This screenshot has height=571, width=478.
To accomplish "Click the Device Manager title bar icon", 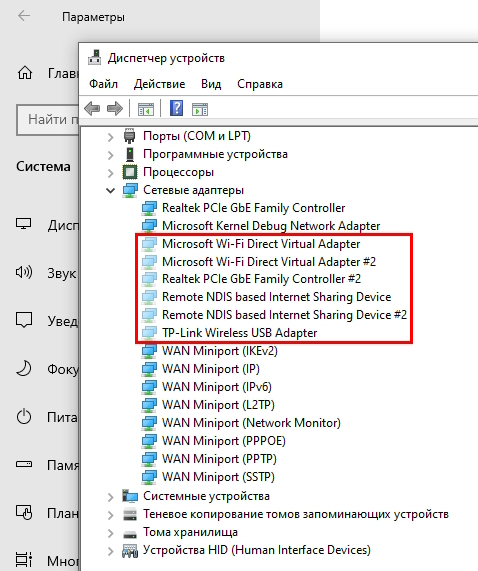I will coord(95,58).
